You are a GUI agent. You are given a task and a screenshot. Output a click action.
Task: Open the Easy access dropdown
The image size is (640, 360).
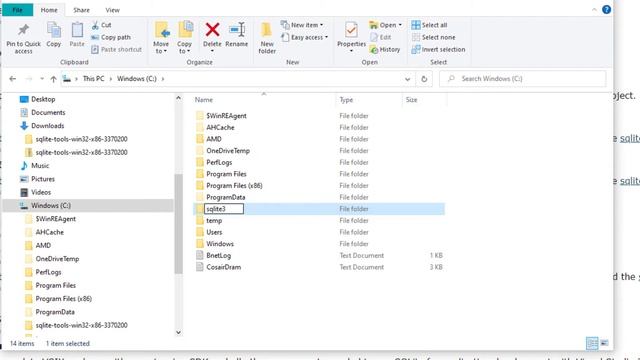304,37
